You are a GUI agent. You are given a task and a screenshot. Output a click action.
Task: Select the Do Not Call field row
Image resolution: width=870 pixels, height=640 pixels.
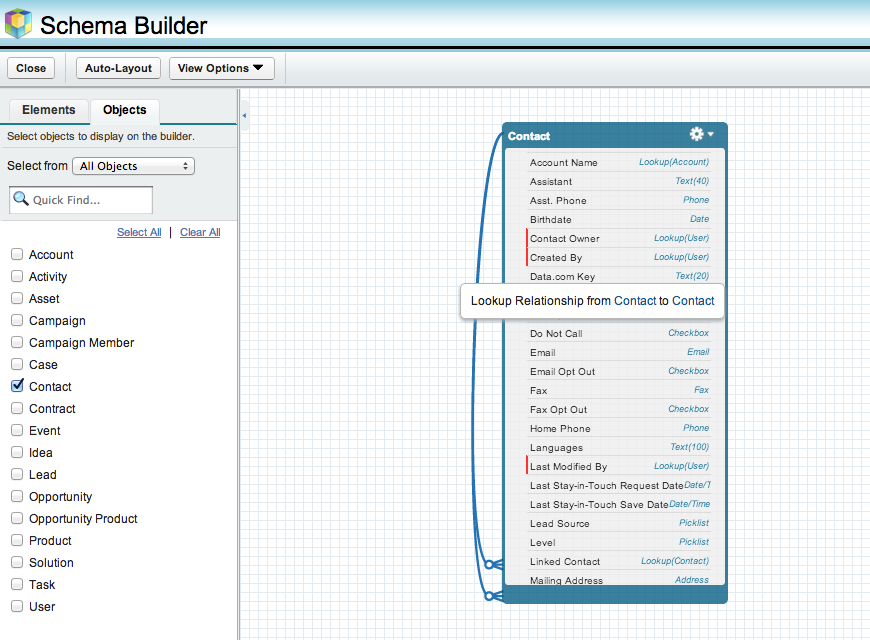point(618,333)
